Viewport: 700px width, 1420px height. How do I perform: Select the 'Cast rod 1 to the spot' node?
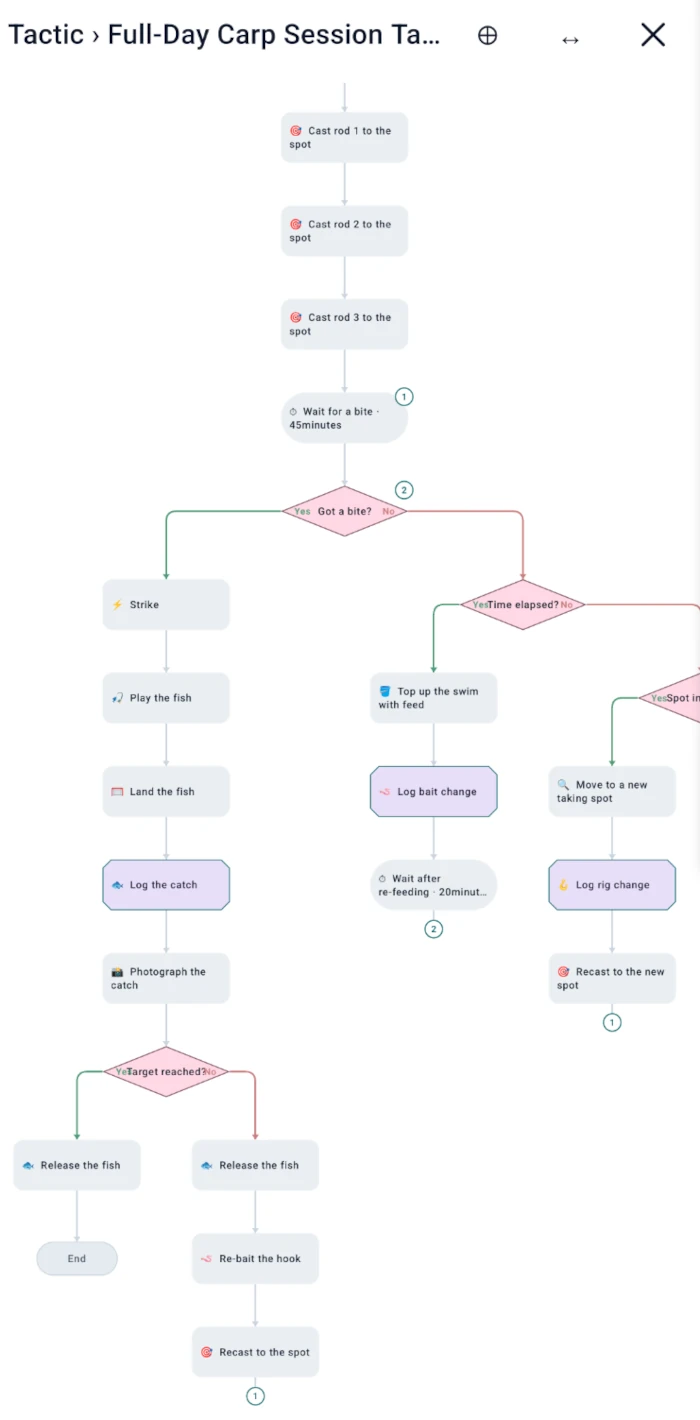click(x=344, y=137)
